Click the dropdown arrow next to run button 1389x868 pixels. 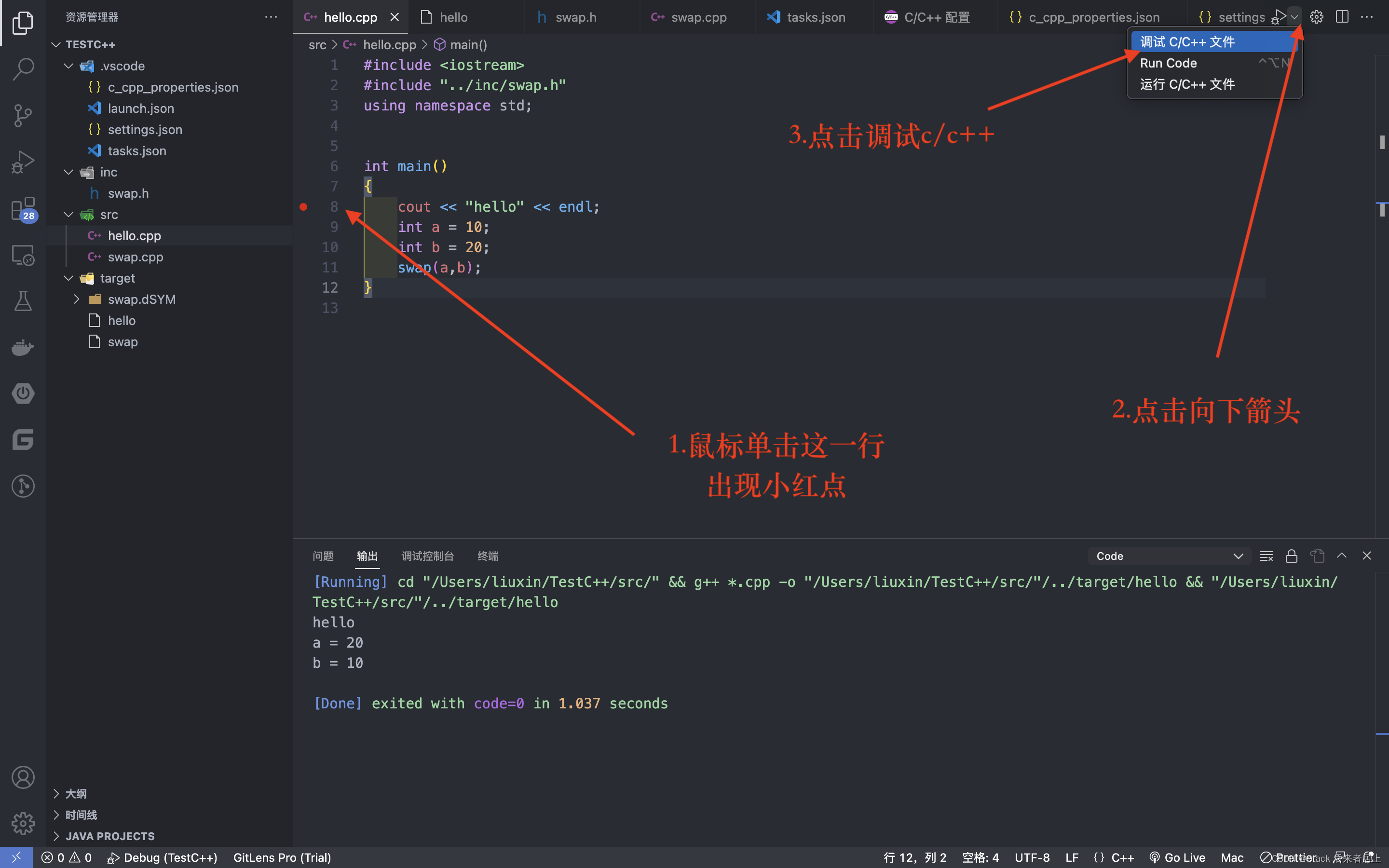click(x=1294, y=17)
